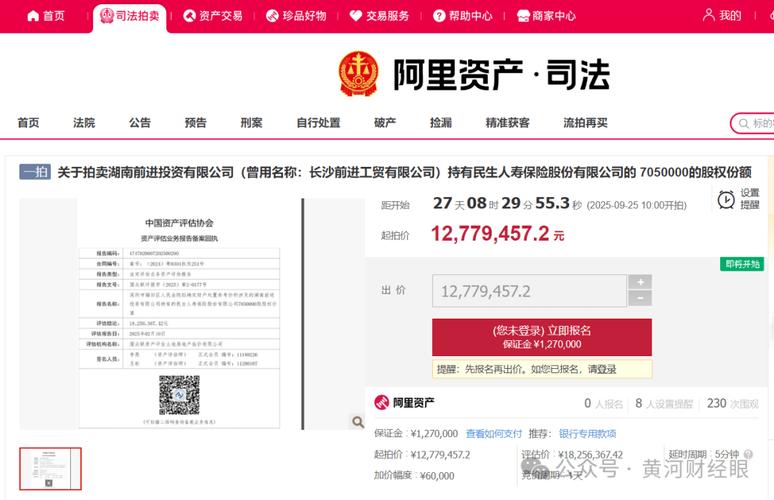Open 资产交易 section
This screenshot has width=774, height=500.
[x=213, y=16]
